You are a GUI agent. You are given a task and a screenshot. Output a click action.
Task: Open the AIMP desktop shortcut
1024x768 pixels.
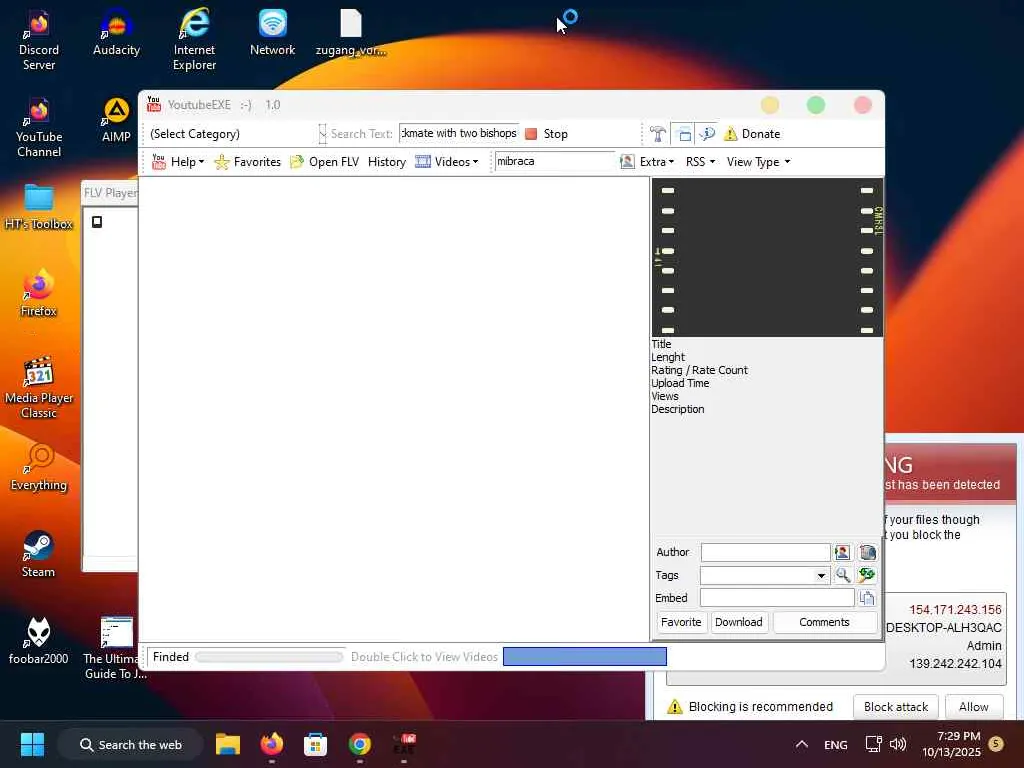[x=116, y=120]
